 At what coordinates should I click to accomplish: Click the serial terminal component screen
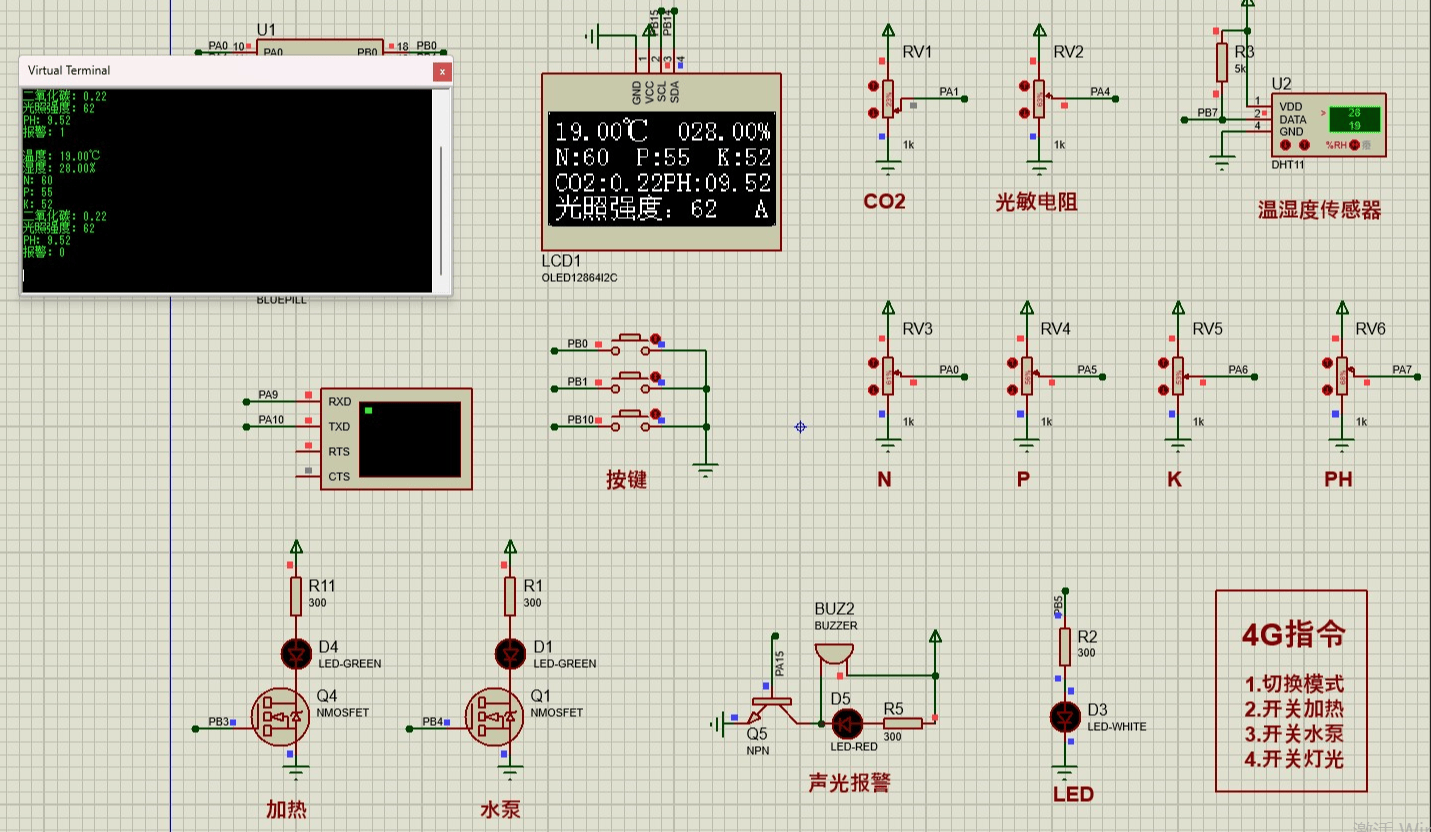click(x=409, y=439)
